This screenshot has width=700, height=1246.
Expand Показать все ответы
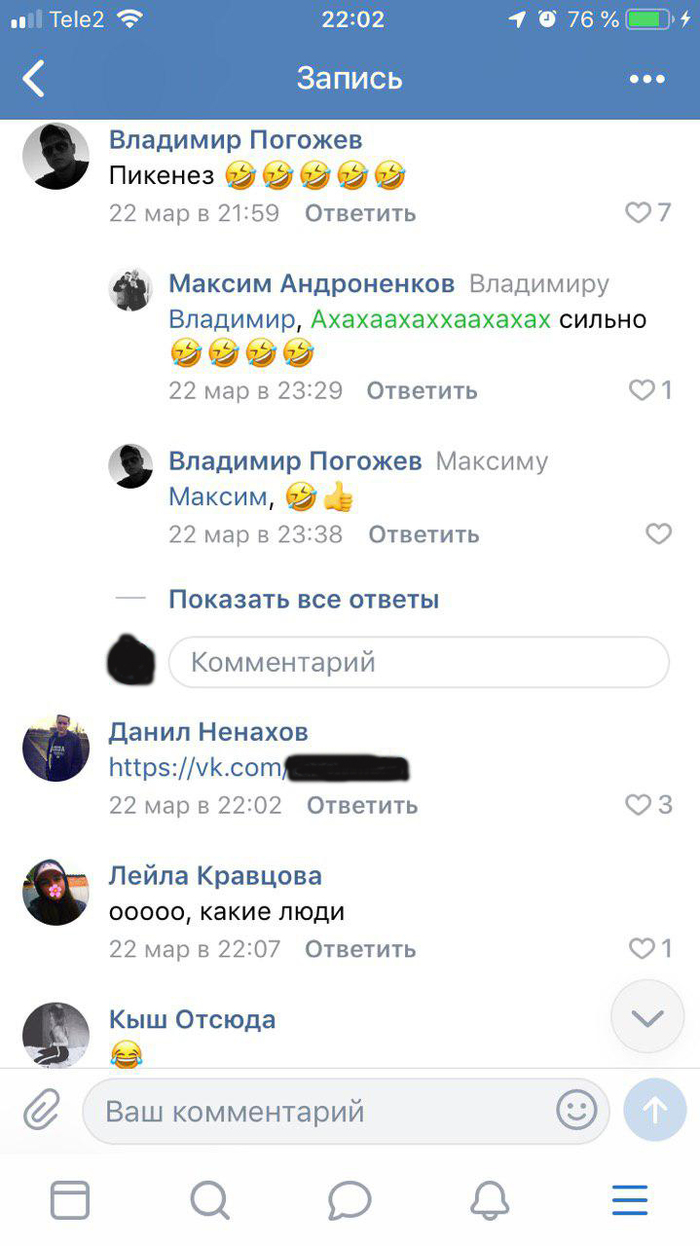(303, 599)
